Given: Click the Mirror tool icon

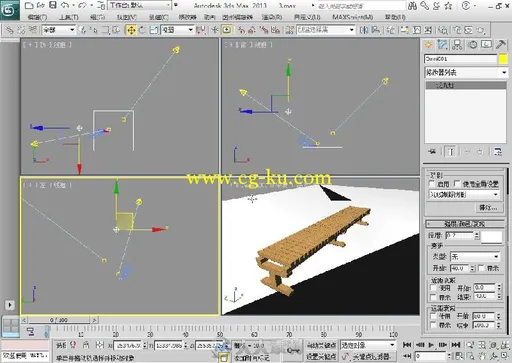Looking at the screenshot, I should pyautogui.click(x=364, y=30).
